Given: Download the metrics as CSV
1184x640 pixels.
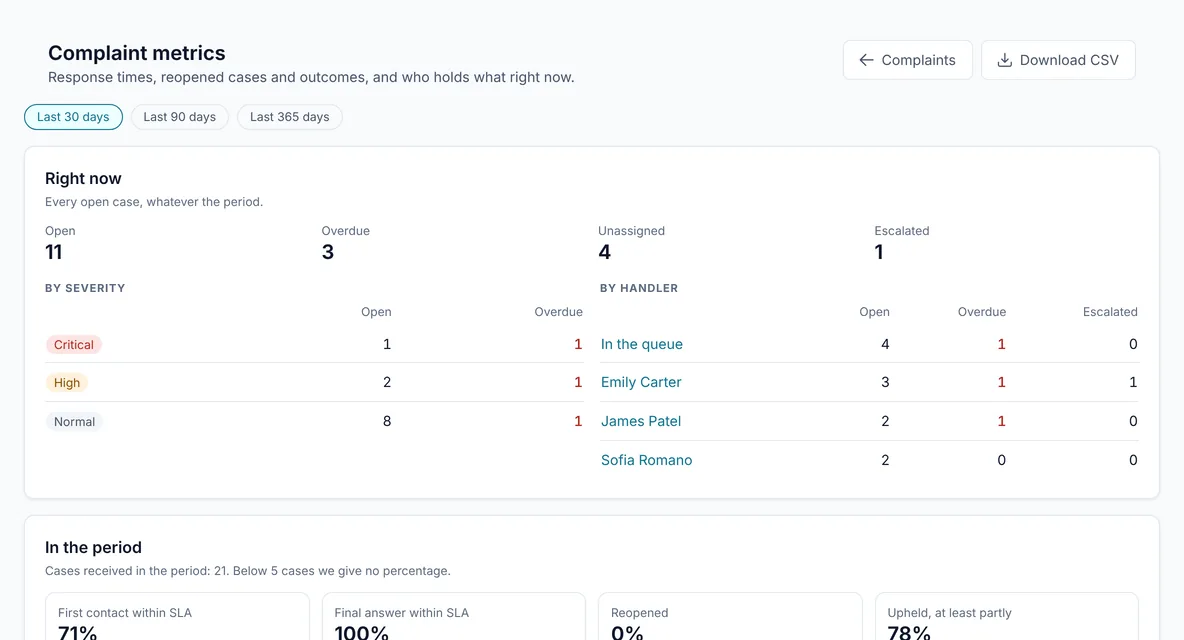Looking at the screenshot, I should [x=1058, y=60].
